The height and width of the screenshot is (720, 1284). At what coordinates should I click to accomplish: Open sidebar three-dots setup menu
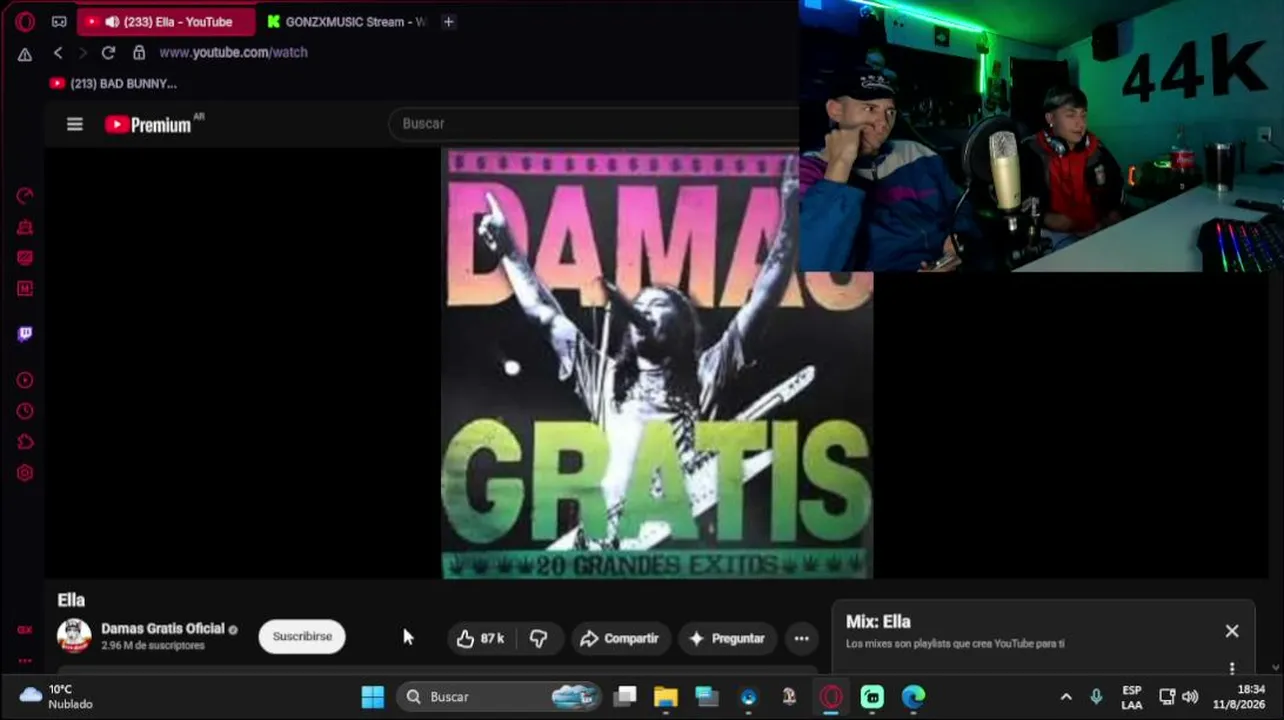[25, 661]
